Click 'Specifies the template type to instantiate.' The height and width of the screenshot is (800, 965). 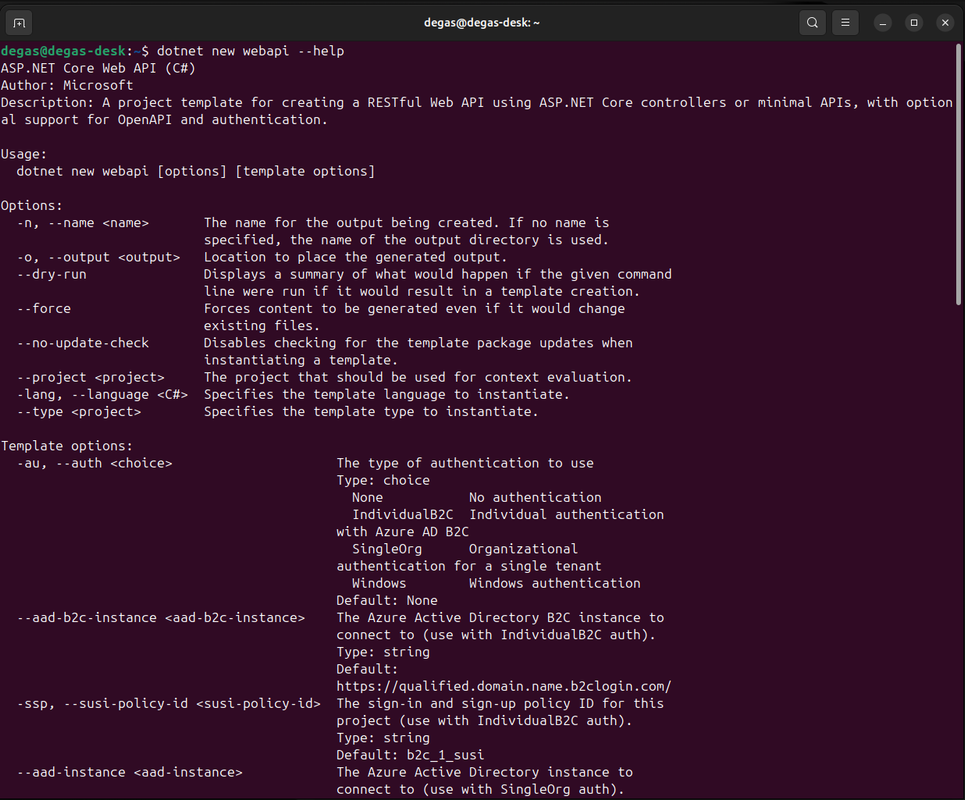click(x=371, y=412)
